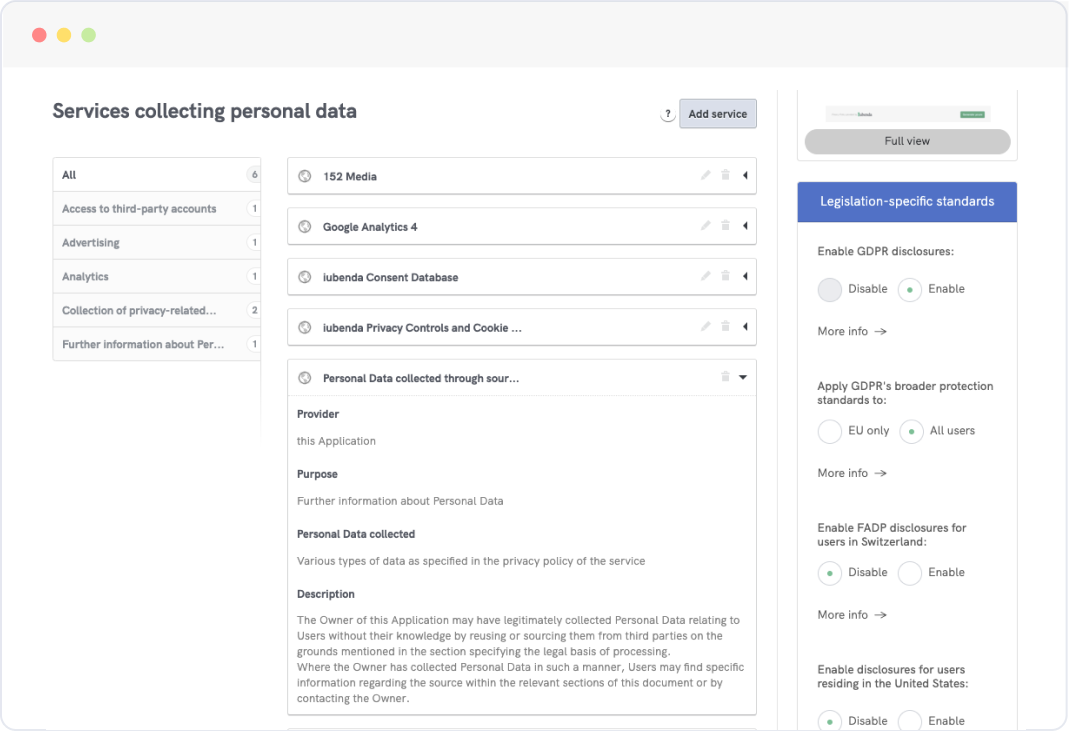Enable FADP disclosures for Switzerland users
The image size is (1069, 732).
pos(910,573)
